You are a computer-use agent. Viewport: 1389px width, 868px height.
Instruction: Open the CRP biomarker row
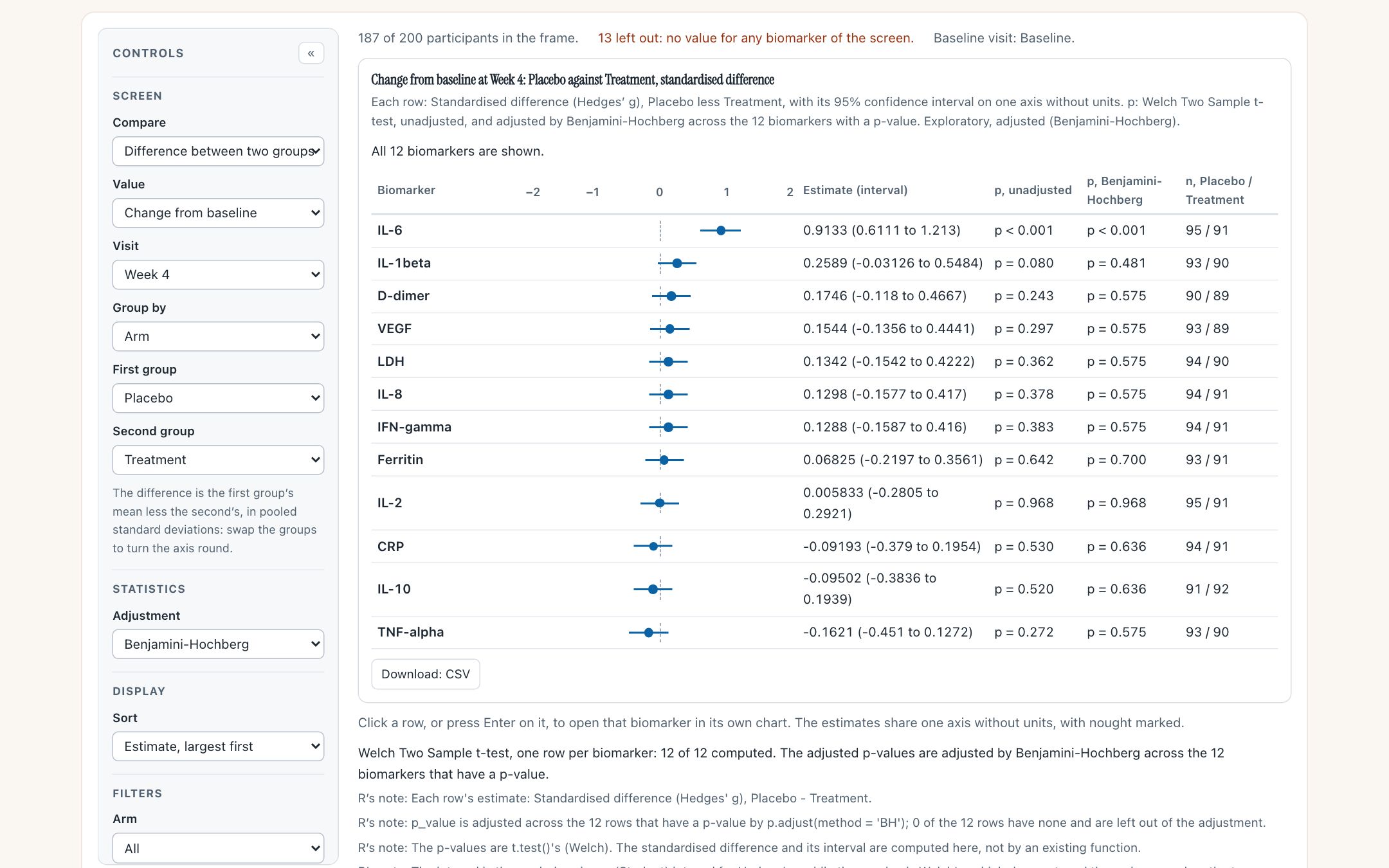[x=824, y=547]
